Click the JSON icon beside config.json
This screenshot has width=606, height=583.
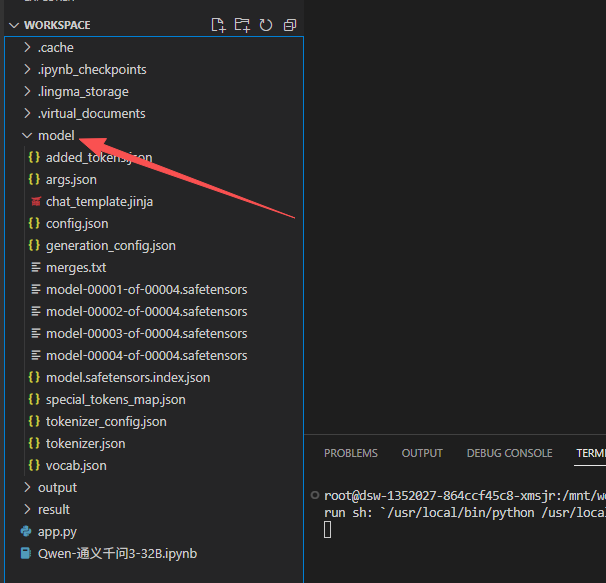(34, 223)
